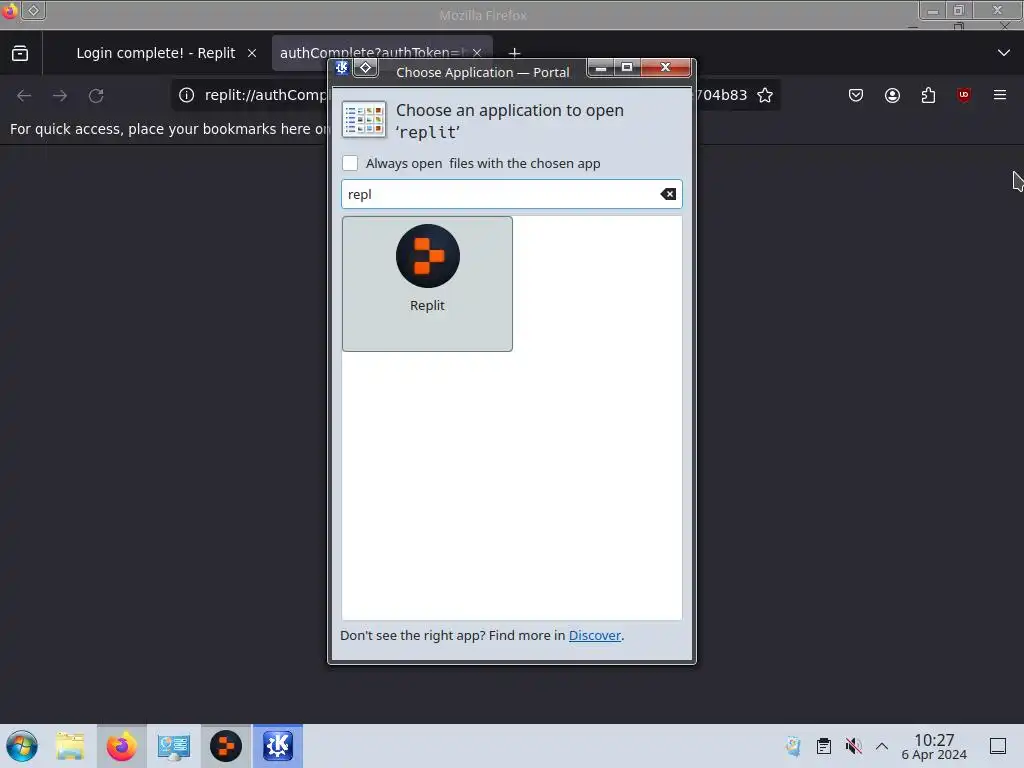Open the clock showing 10:27
Viewport: 1024px width, 768px height.
coord(934,746)
